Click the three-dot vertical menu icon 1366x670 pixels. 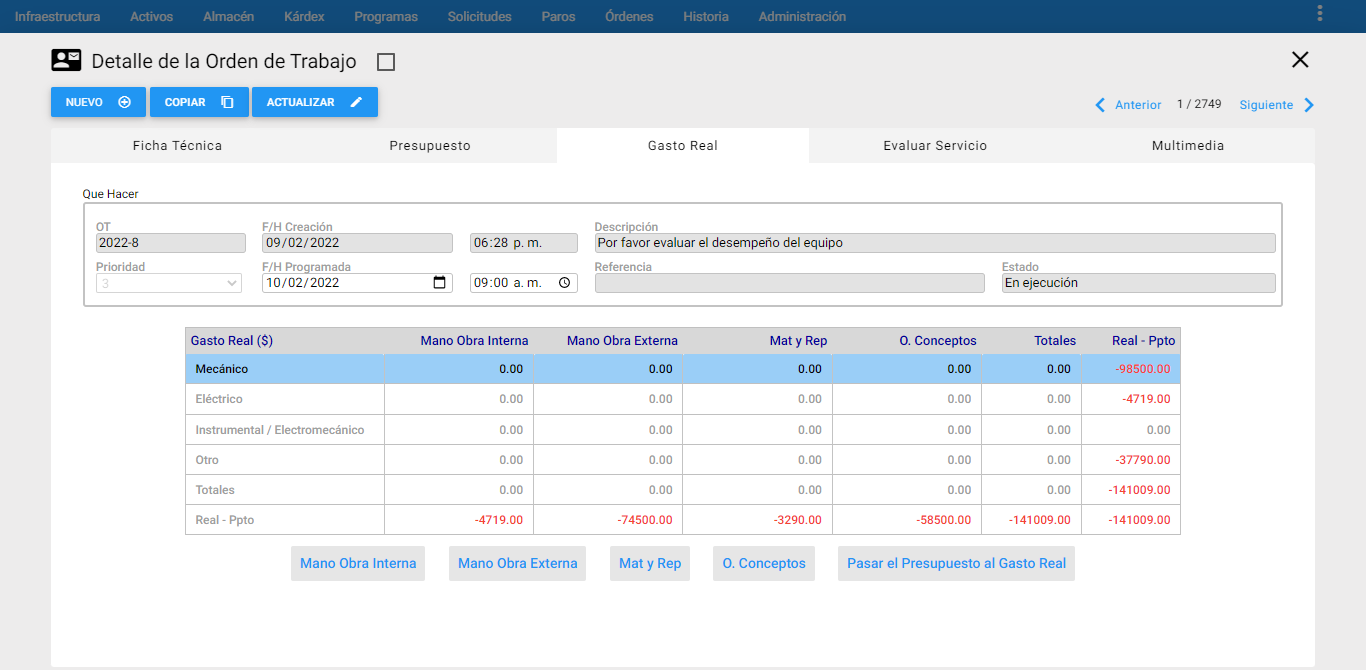[1320, 13]
